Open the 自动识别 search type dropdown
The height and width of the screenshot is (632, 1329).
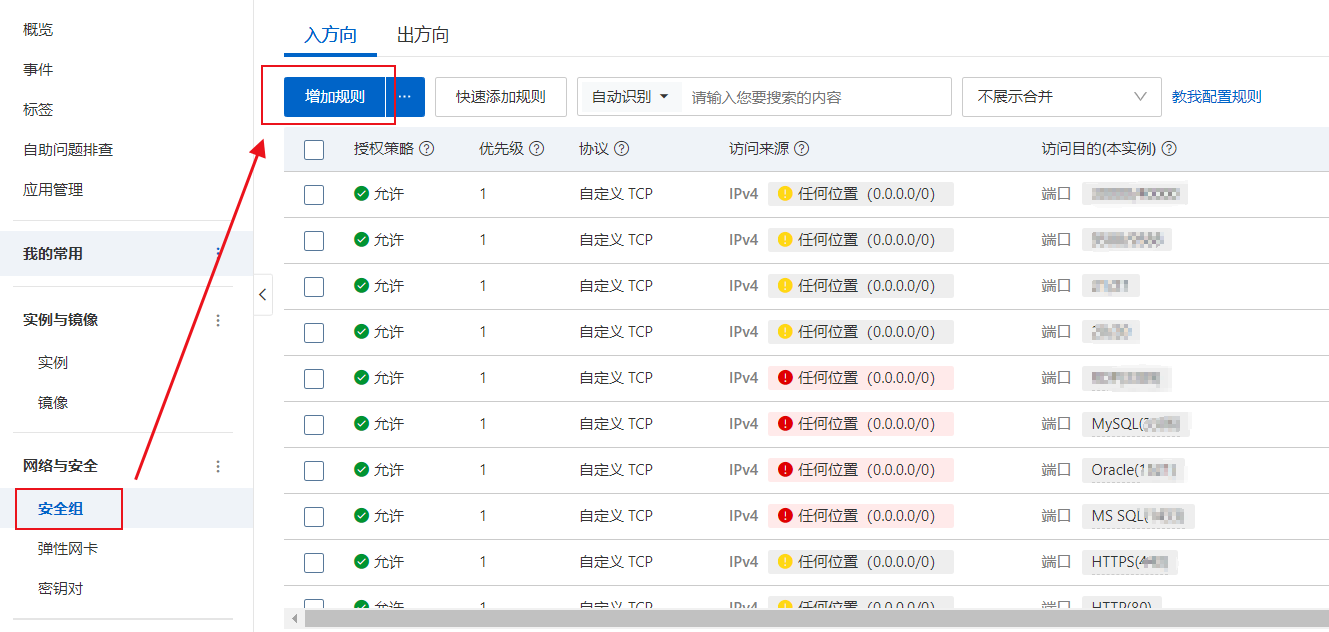[630, 97]
